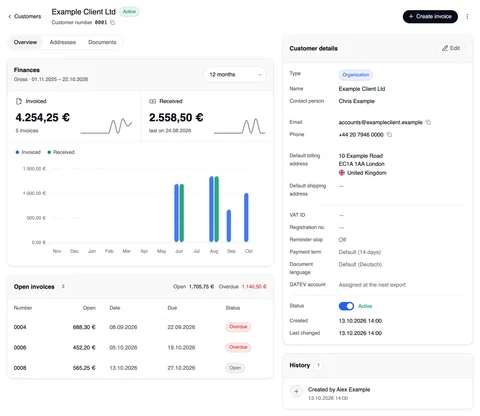Click the Overdue badge for invoice 0006
480x416 pixels.
click(238, 347)
